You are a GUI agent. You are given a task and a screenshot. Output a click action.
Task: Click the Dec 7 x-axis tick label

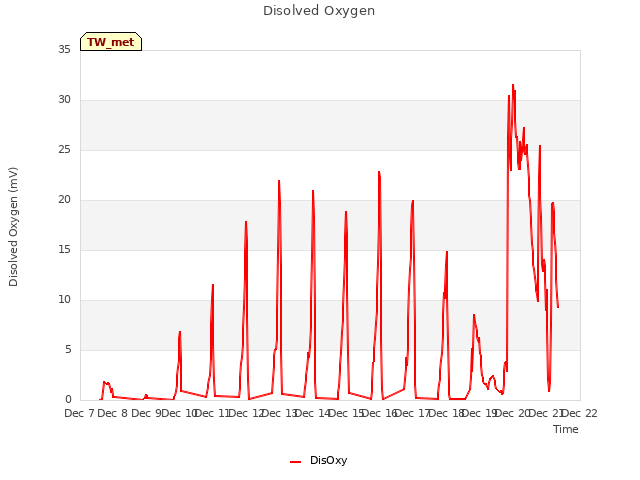coord(80,413)
